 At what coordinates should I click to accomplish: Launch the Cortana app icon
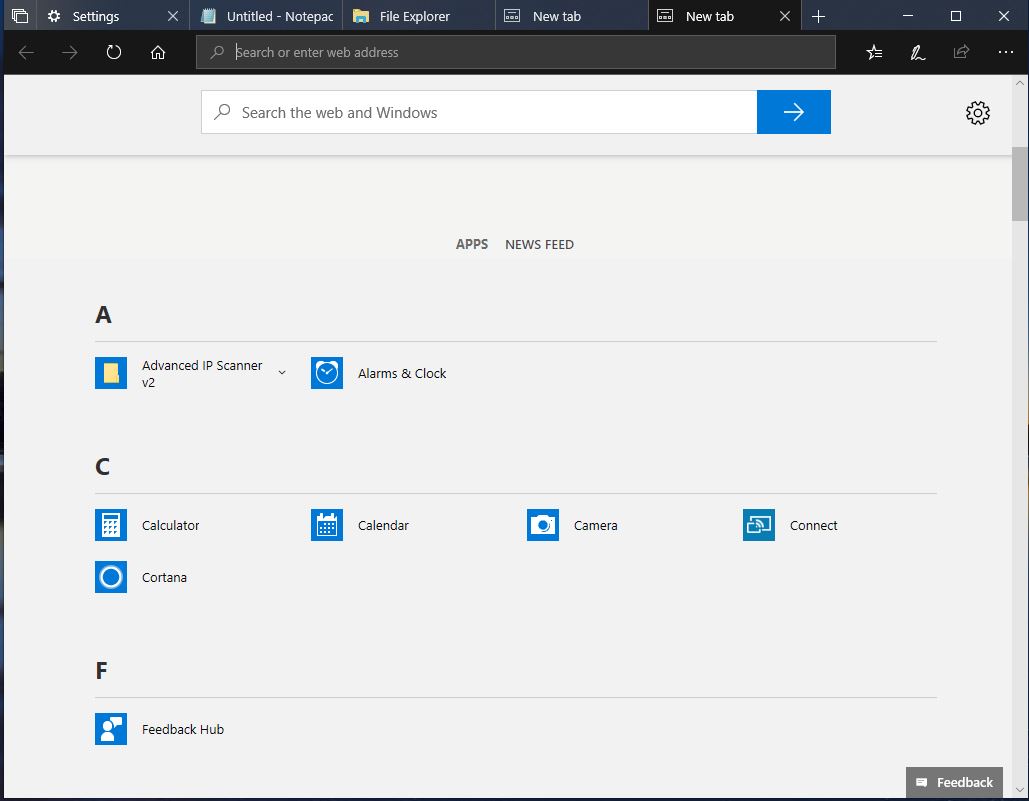click(x=111, y=577)
